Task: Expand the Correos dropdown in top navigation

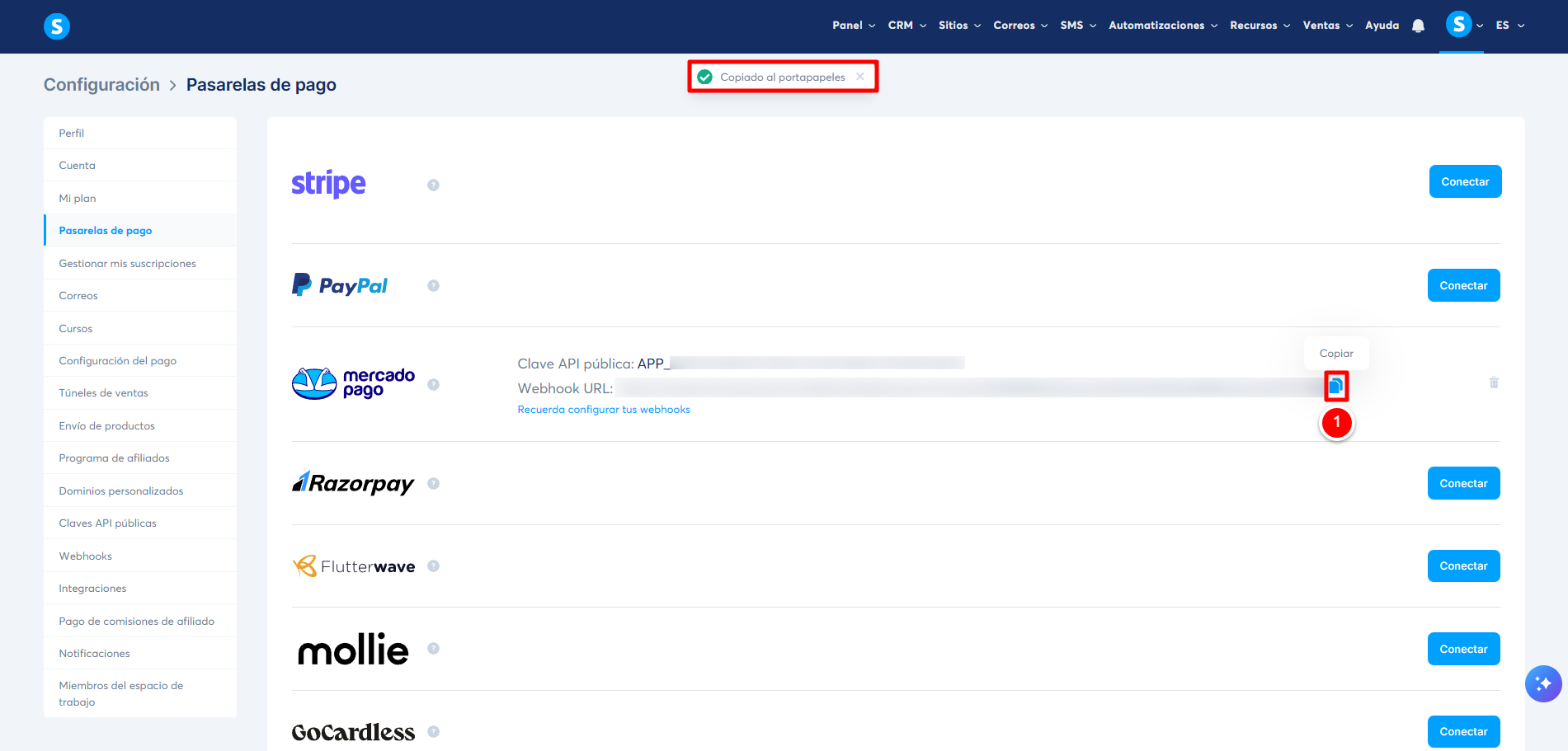Action: [1021, 26]
